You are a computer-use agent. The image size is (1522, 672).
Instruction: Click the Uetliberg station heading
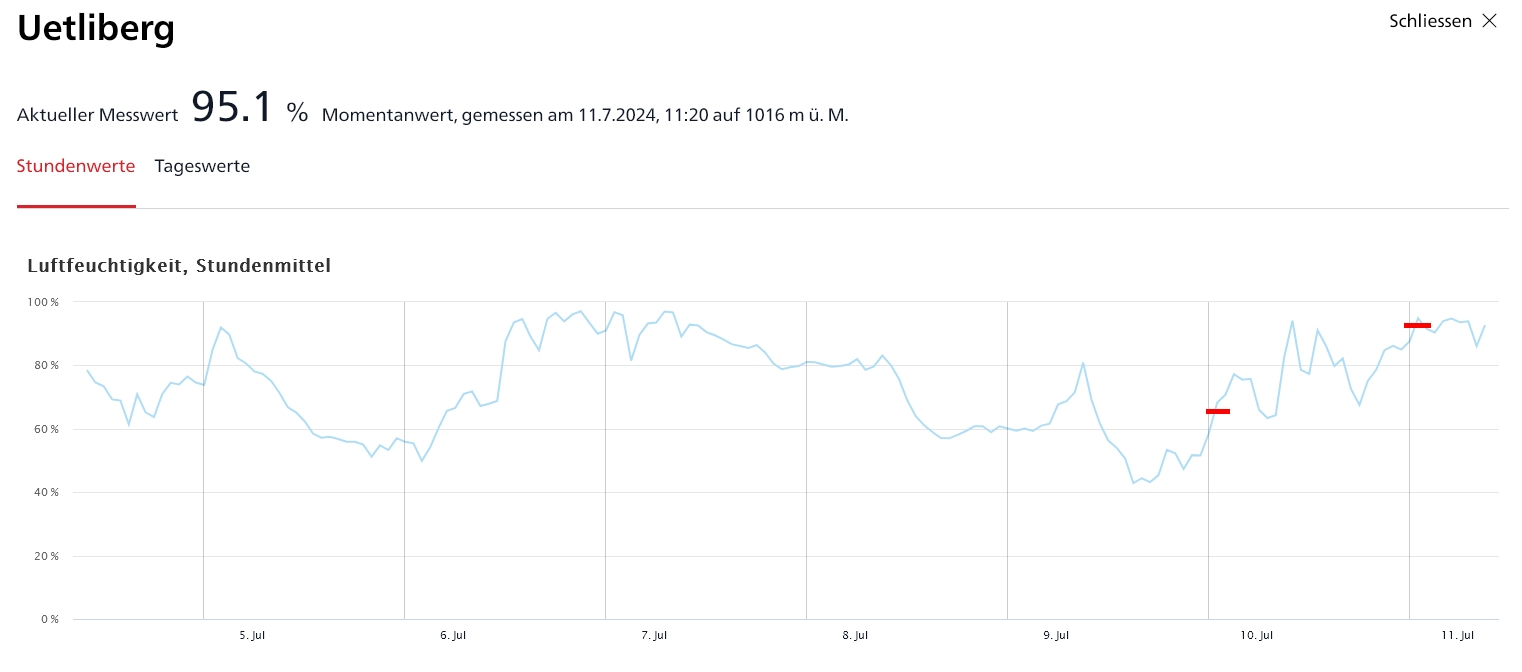(96, 28)
